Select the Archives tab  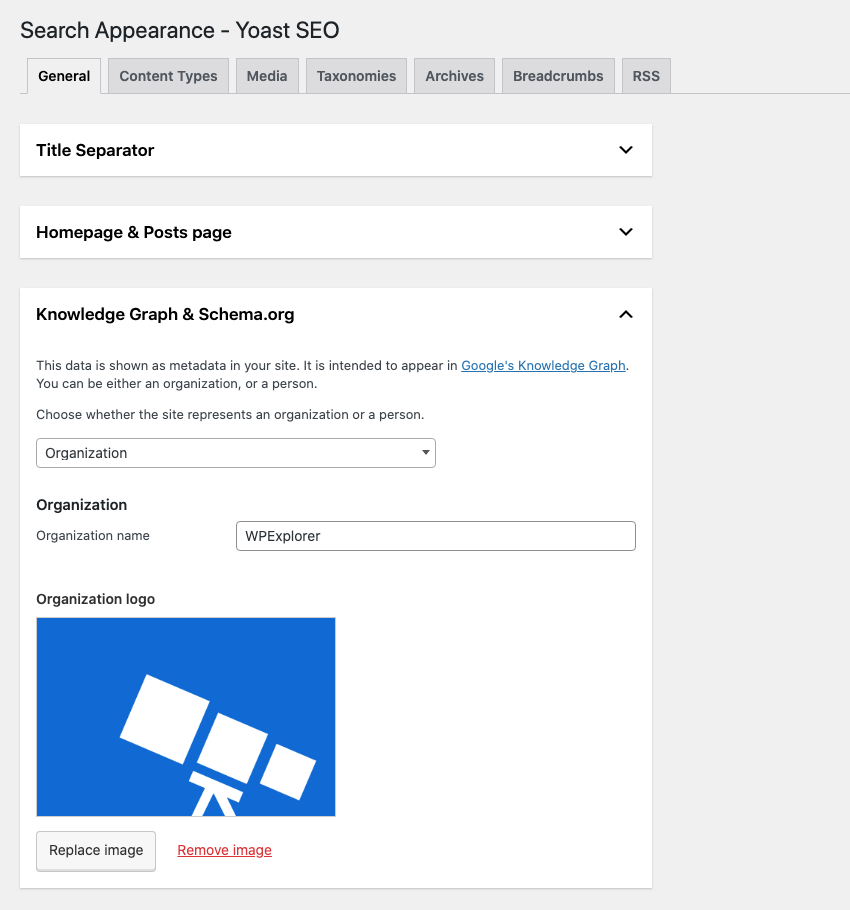454,76
